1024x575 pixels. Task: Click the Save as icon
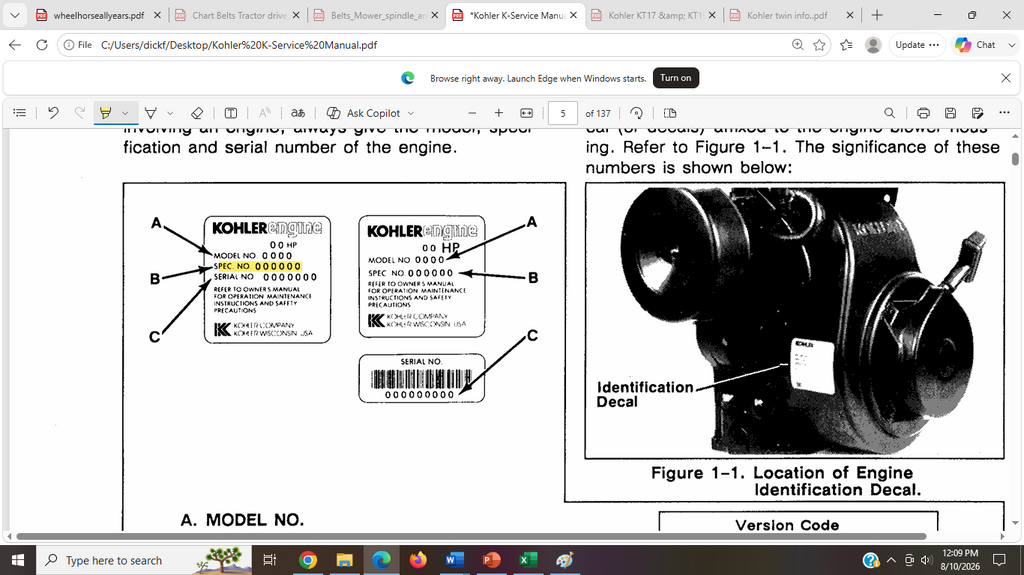click(x=978, y=113)
